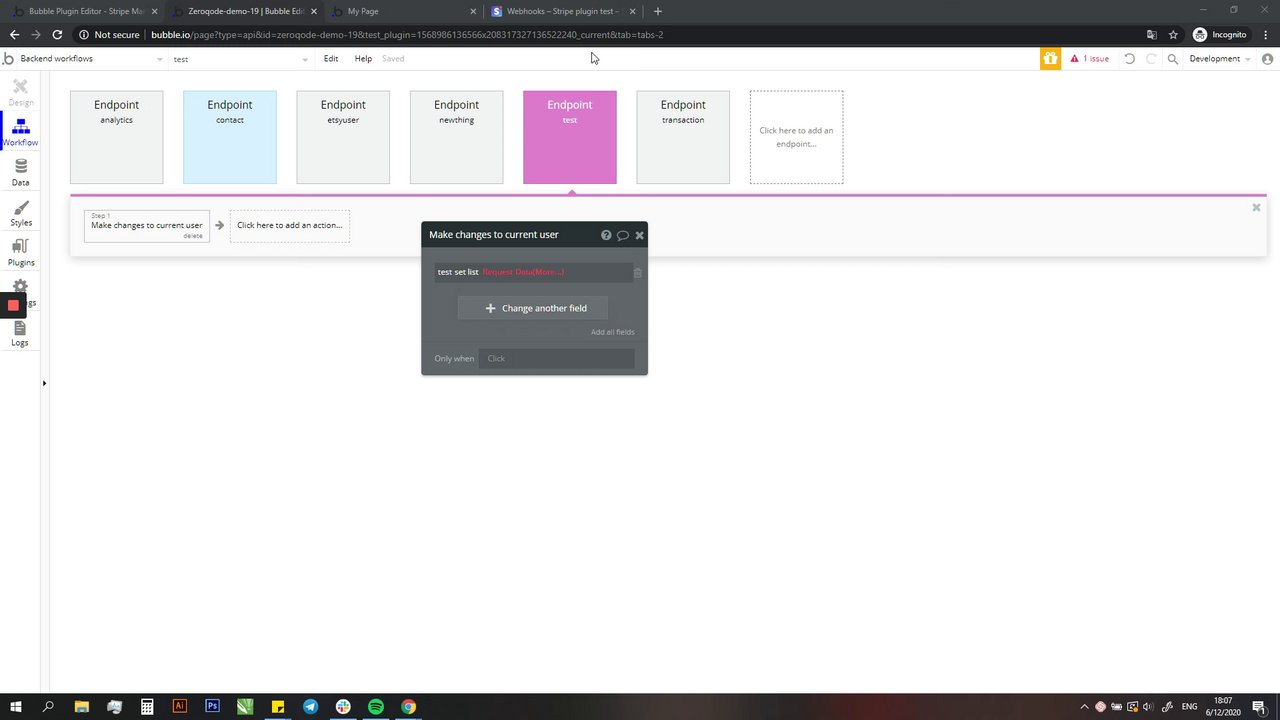1280x720 pixels.
Task: Open the Workflow section in sidebar
Action: pos(20,133)
